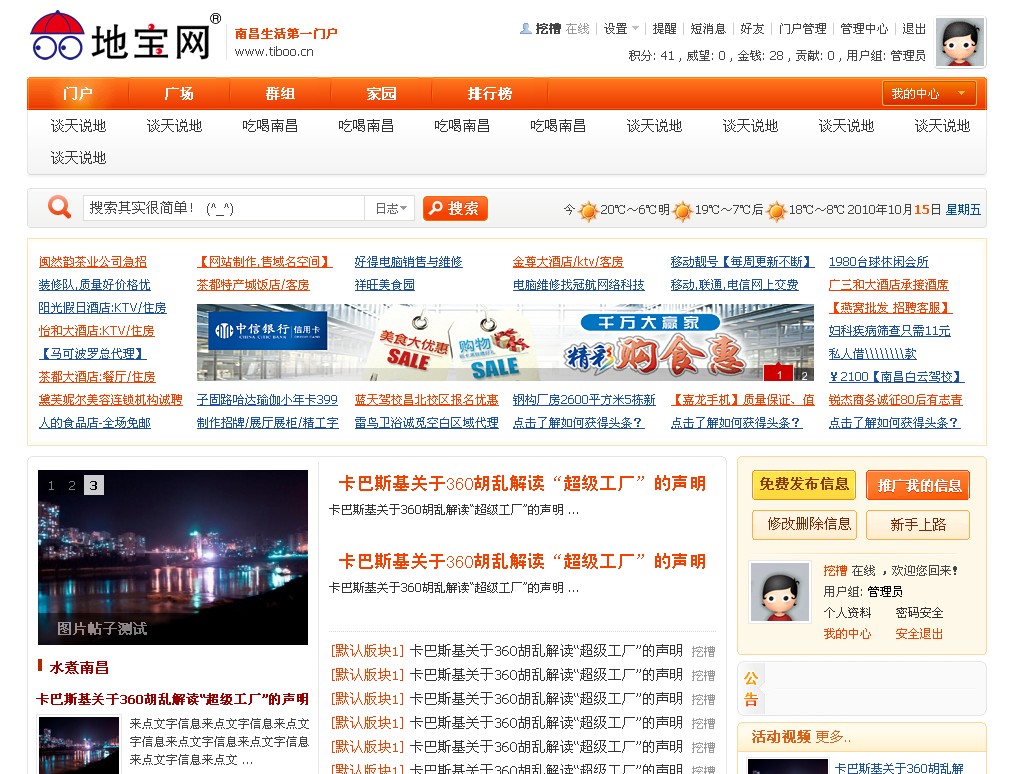Click today's sun weather icon
Image resolution: width=1017 pixels, height=774 pixels.
coord(588,211)
